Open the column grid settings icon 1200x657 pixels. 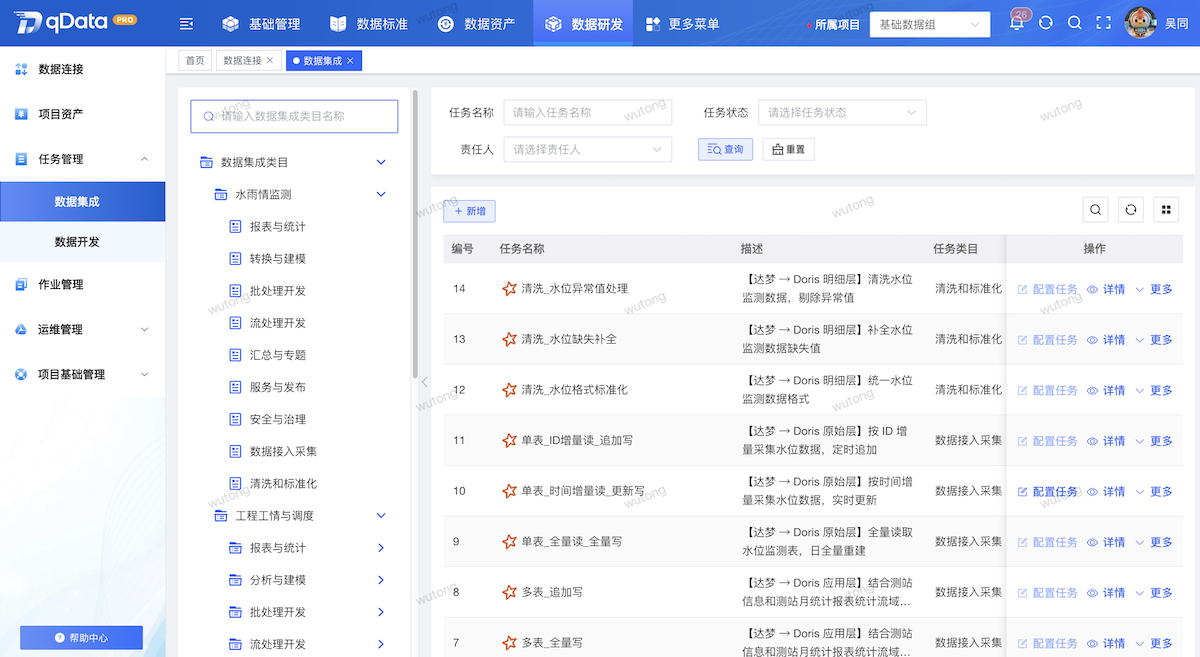pos(1165,209)
